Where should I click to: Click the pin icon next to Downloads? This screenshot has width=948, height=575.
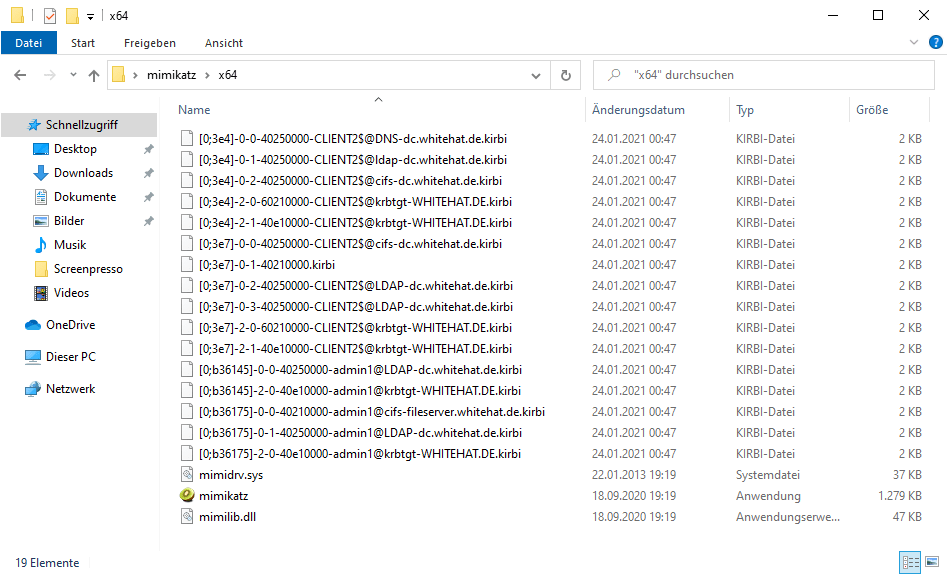click(x=148, y=174)
